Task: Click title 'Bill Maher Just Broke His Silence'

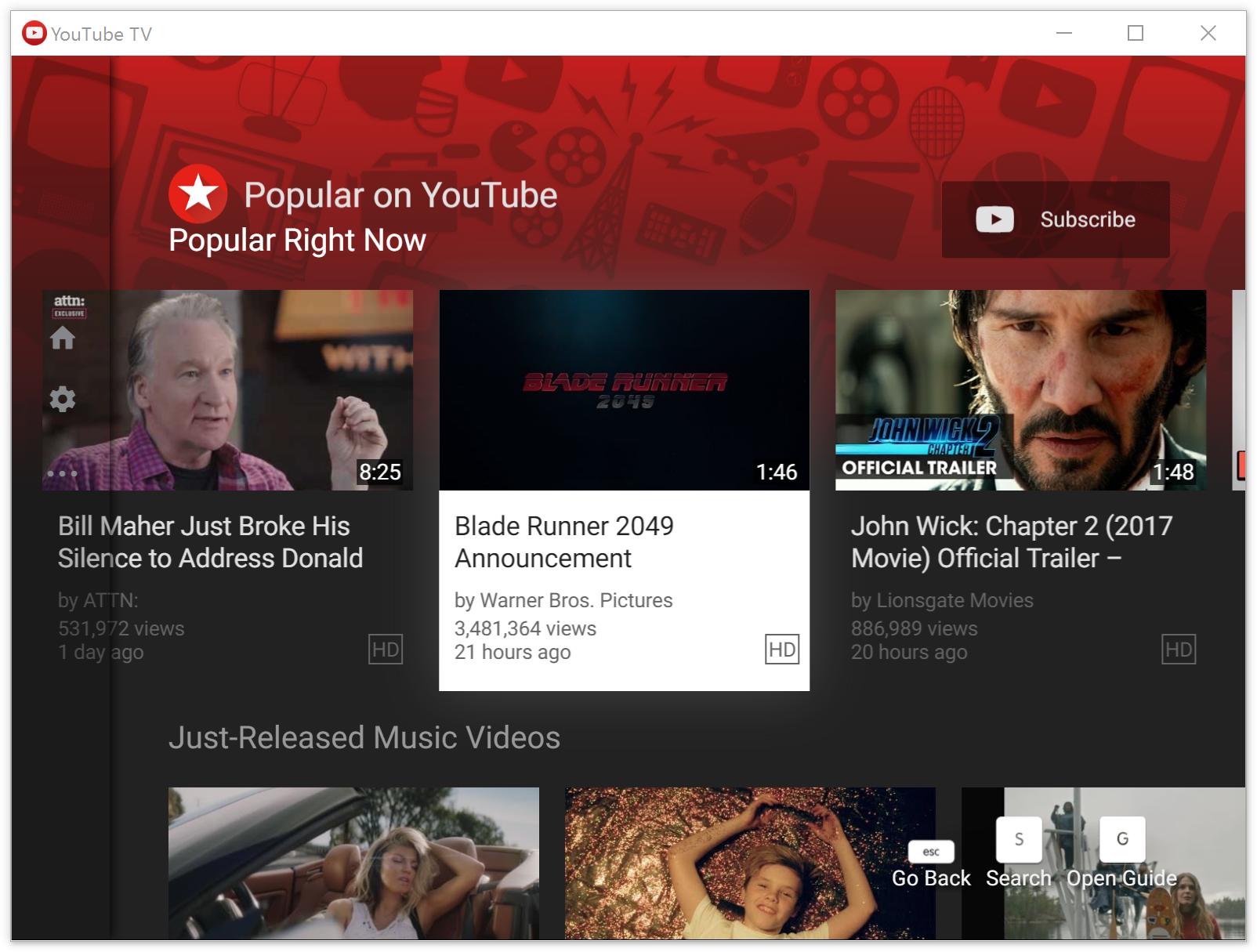Action: 210,542
